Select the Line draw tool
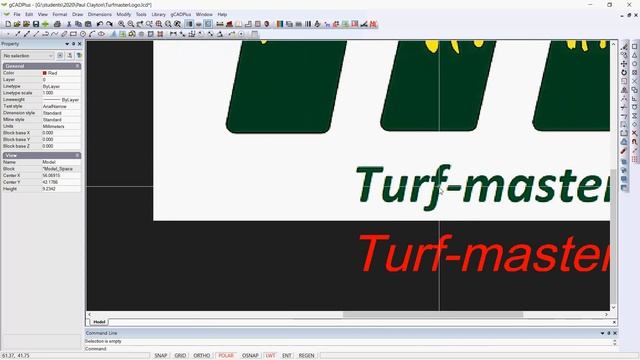Viewport: 640px width, 360px height. [36, 34]
